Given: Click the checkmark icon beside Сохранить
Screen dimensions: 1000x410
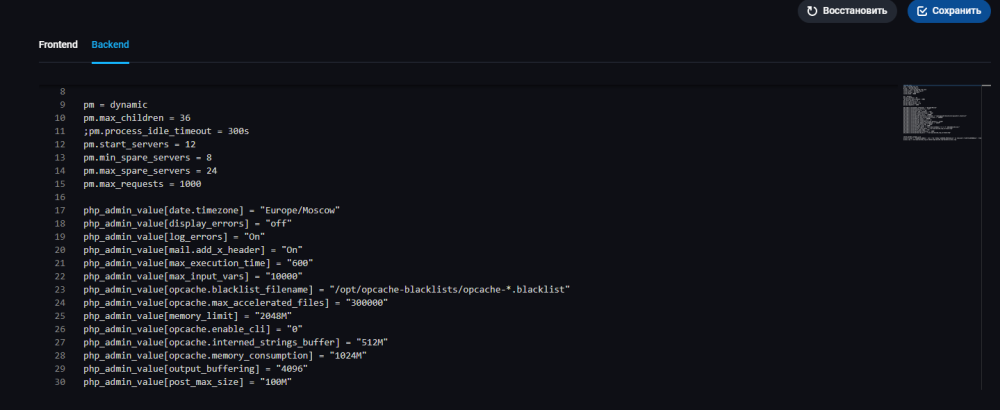Looking at the screenshot, I should 921,11.
